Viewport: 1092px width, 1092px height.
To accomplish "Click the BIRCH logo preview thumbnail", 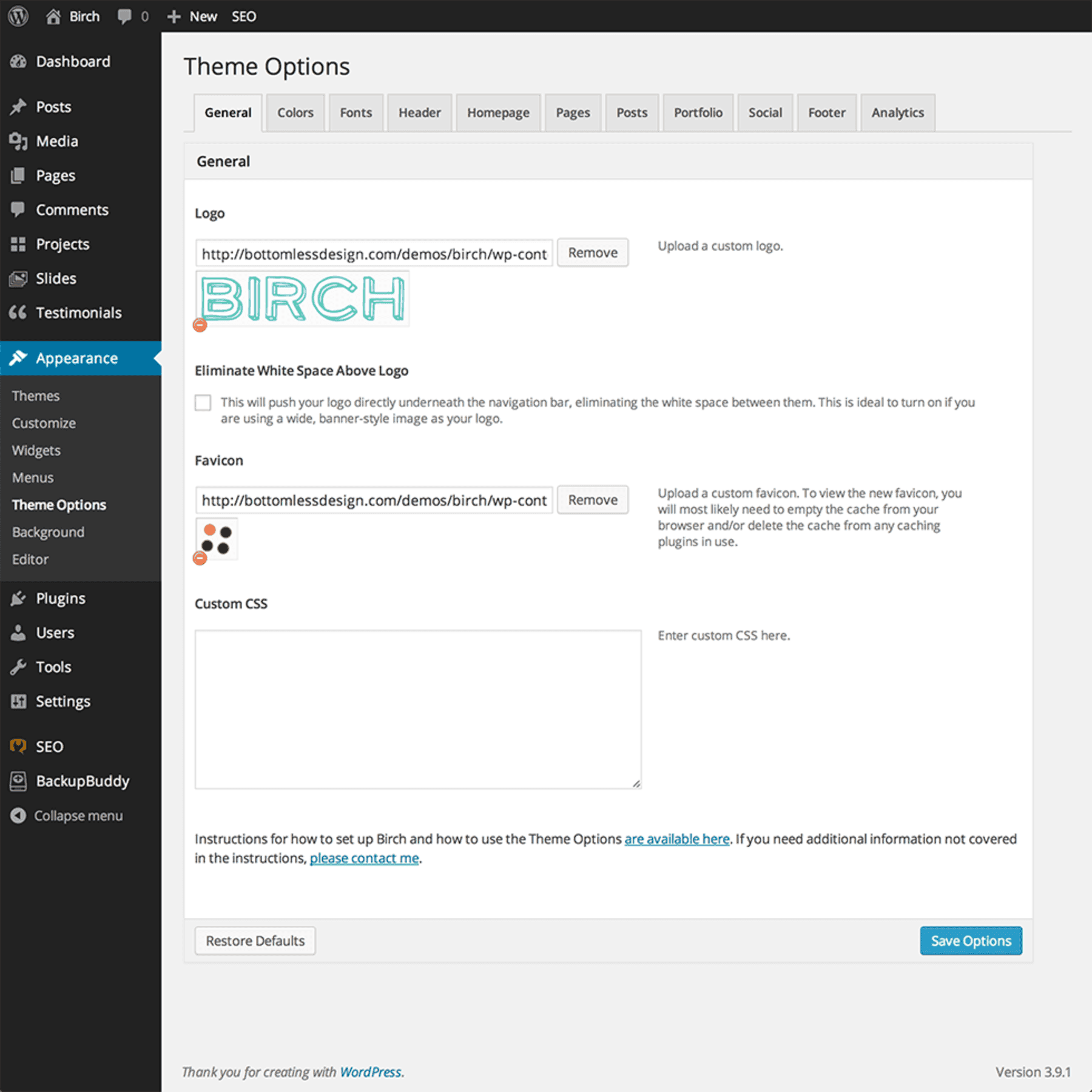I will click(303, 298).
